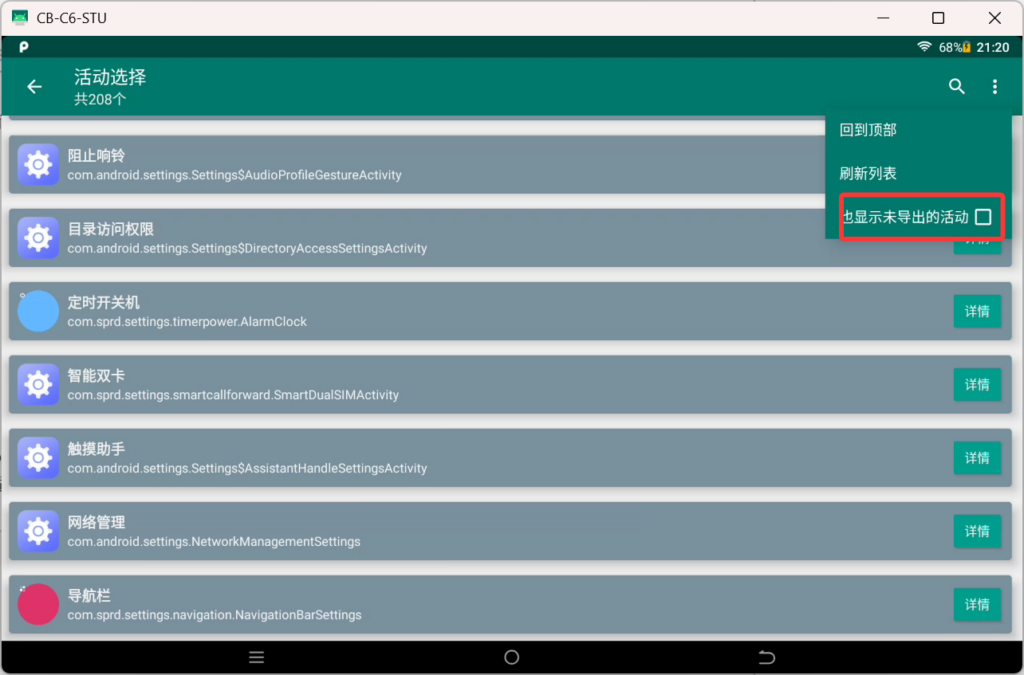Click the red circle icon for 导航栏
Image resolution: width=1024 pixels, height=675 pixels.
point(38,604)
